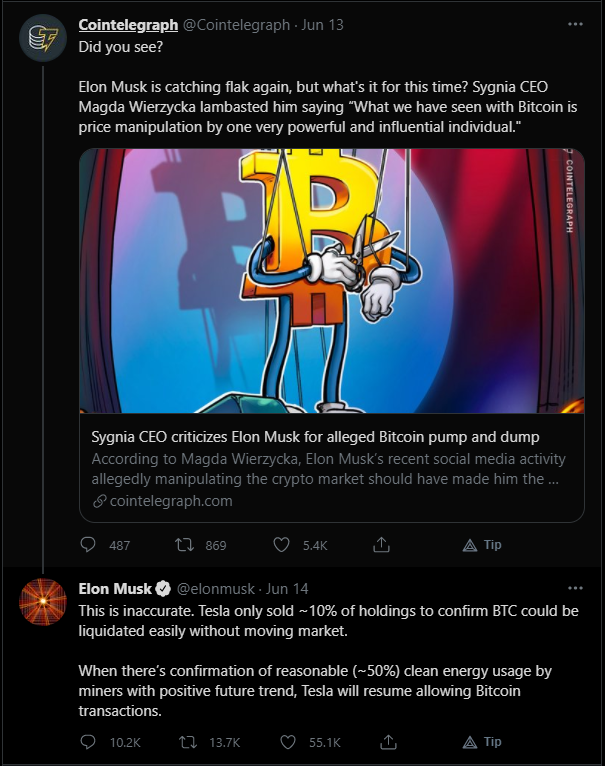Share the Cointelegraph tweet
Screen dimensions: 605x766
click(x=382, y=544)
